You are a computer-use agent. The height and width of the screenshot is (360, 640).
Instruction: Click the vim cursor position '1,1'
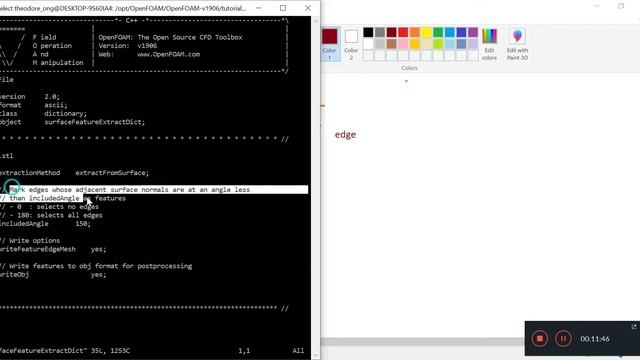click(x=244, y=351)
